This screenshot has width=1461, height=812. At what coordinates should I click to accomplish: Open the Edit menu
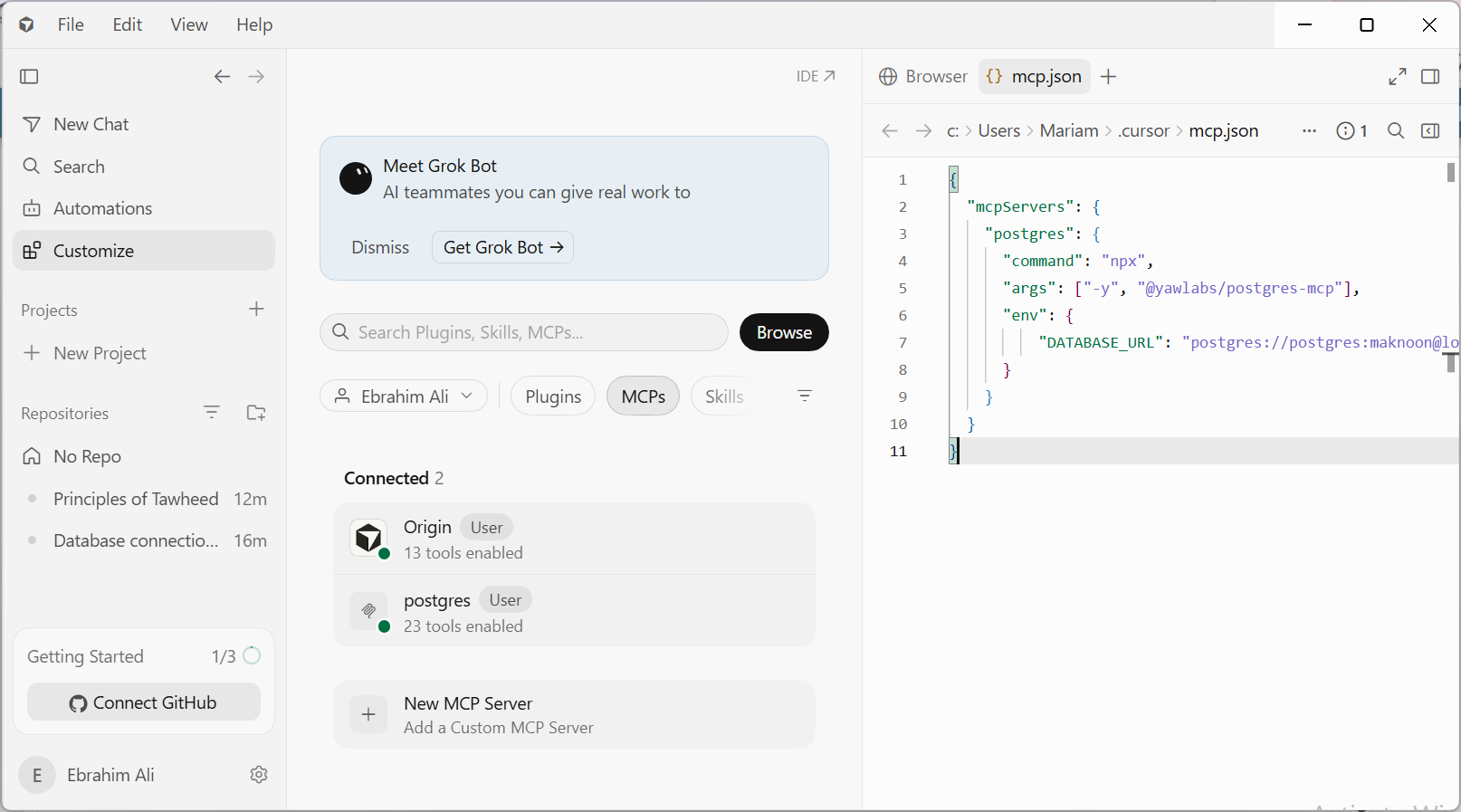127,24
